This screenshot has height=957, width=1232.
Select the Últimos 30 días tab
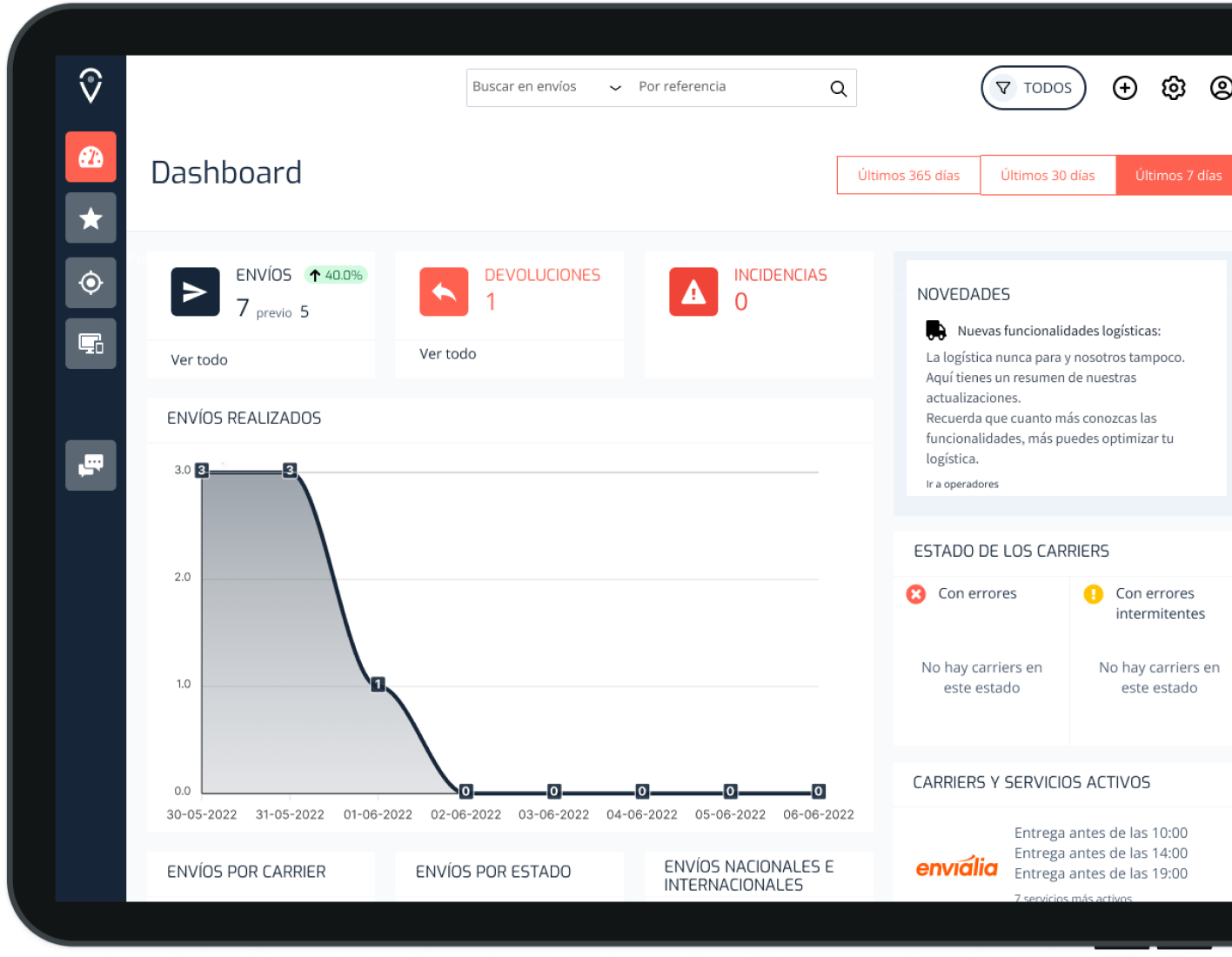pos(1048,176)
